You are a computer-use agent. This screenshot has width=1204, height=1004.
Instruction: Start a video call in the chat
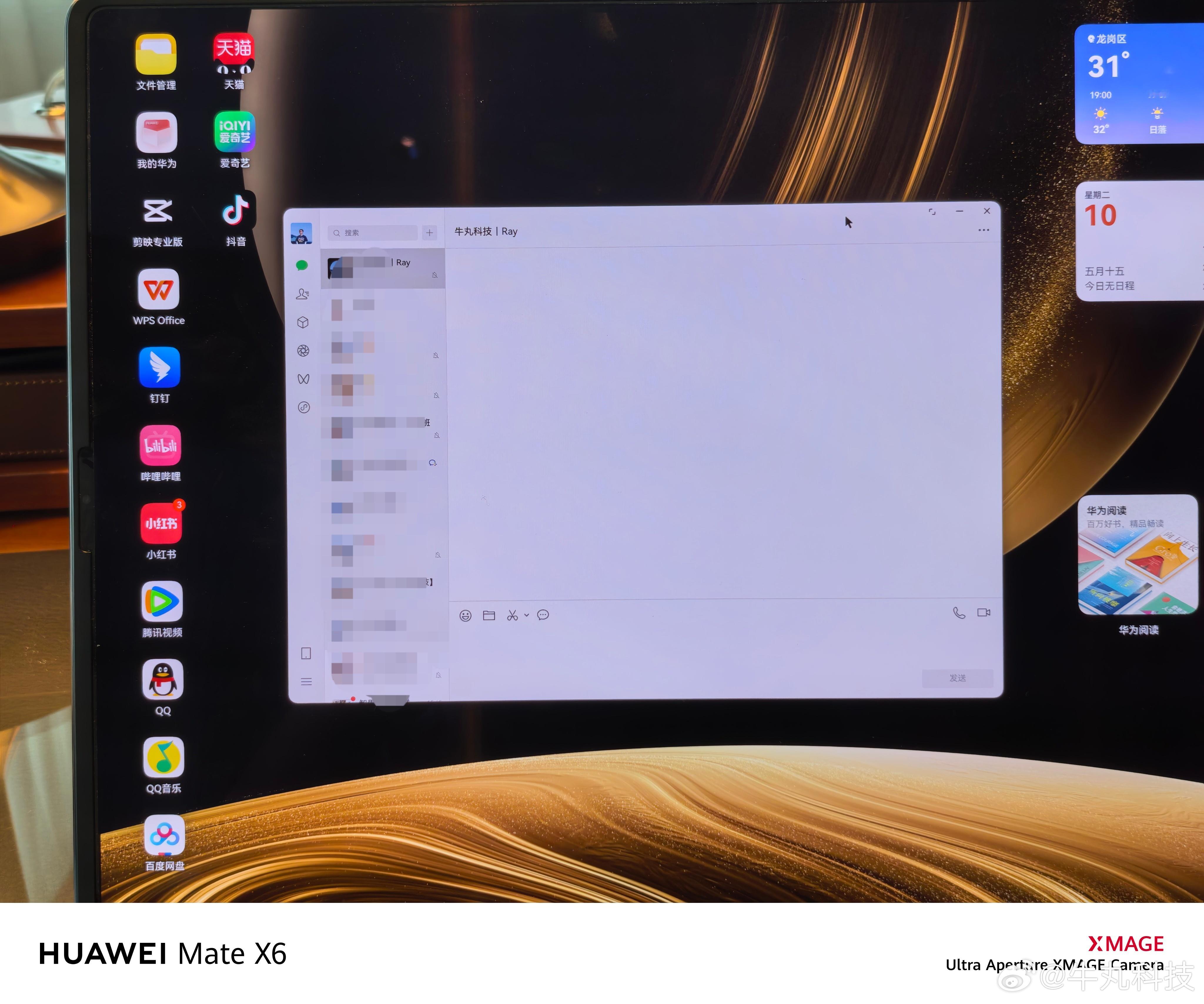(984, 613)
